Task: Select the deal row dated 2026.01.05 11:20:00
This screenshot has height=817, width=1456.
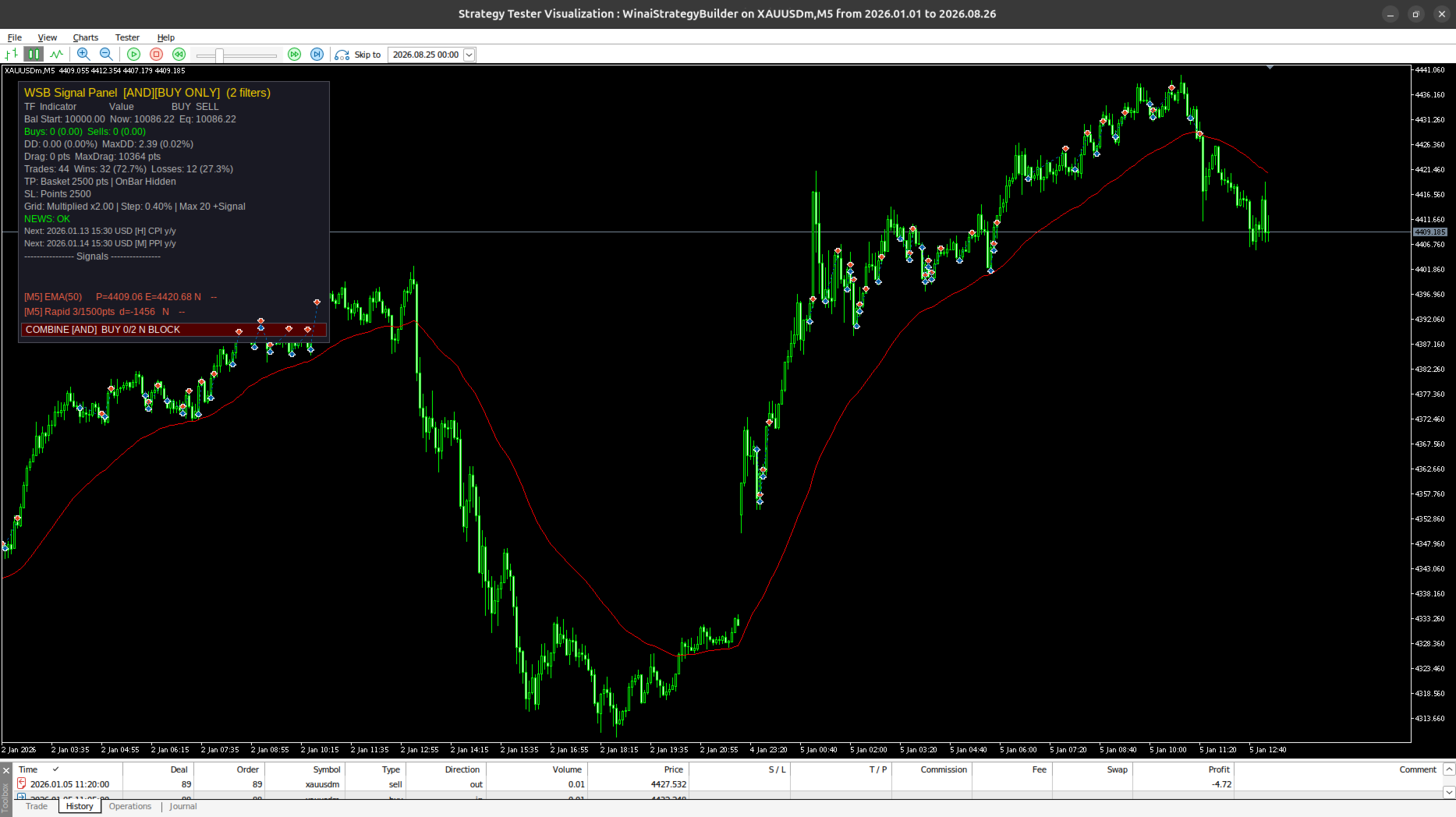Action: [728, 784]
